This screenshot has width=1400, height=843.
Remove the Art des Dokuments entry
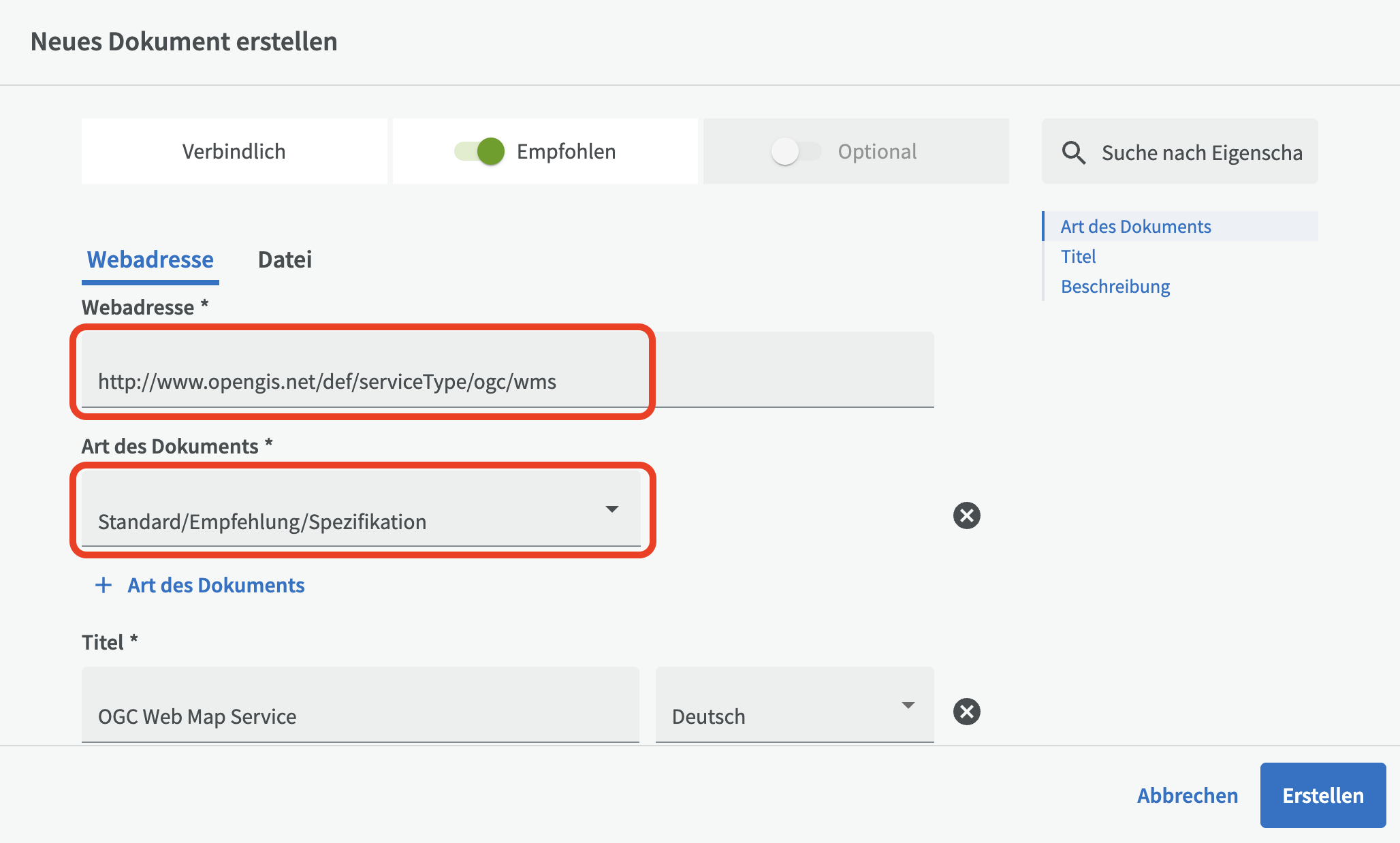point(966,515)
